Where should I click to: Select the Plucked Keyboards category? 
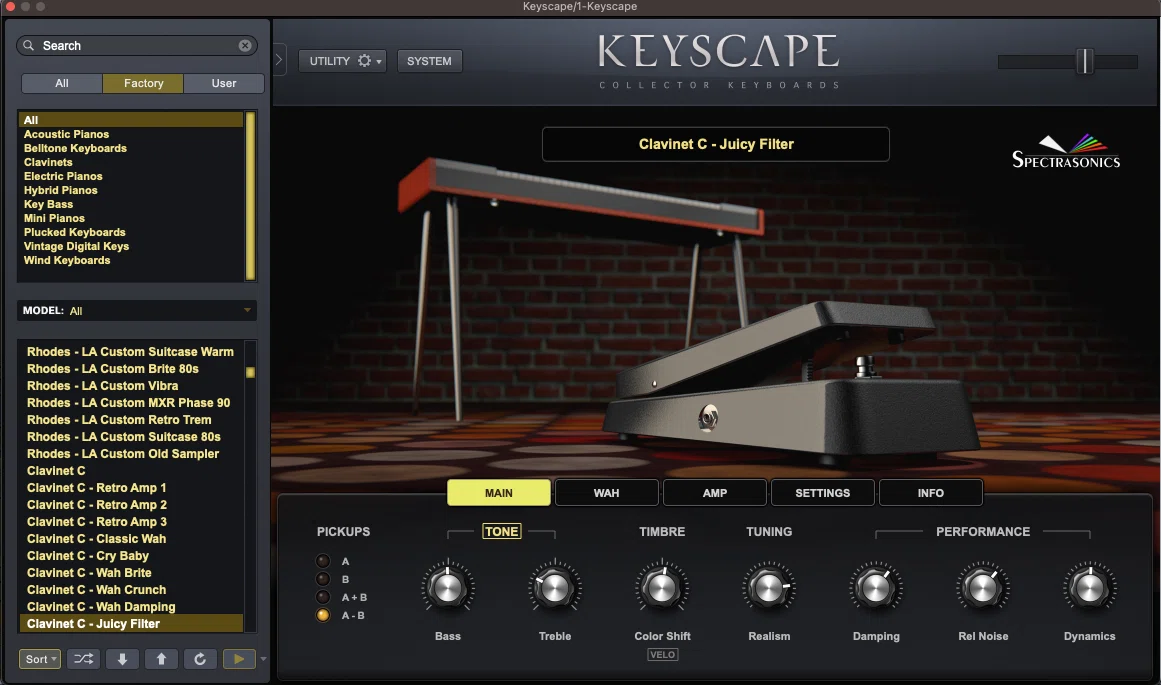pyautogui.click(x=74, y=233)
